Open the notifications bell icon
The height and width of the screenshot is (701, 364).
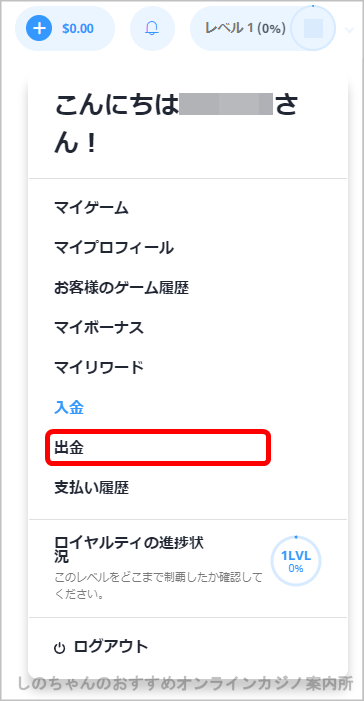tap(152, 29)
